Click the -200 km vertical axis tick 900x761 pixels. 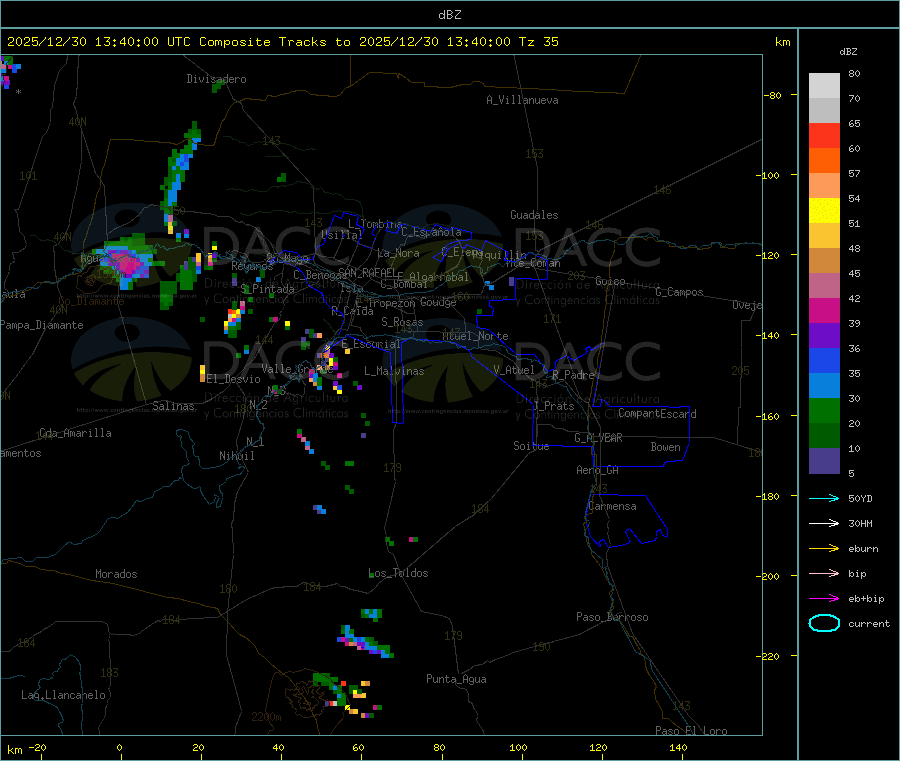click(x=771, y=576)
